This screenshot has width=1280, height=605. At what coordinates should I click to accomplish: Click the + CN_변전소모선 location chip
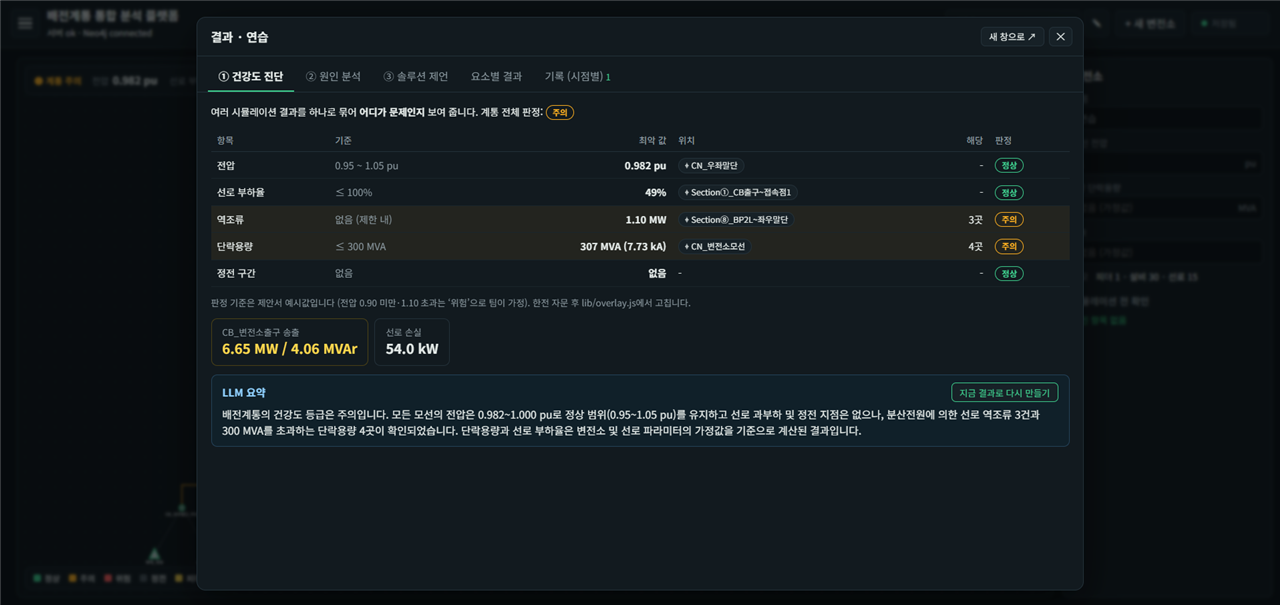(714, 247)
